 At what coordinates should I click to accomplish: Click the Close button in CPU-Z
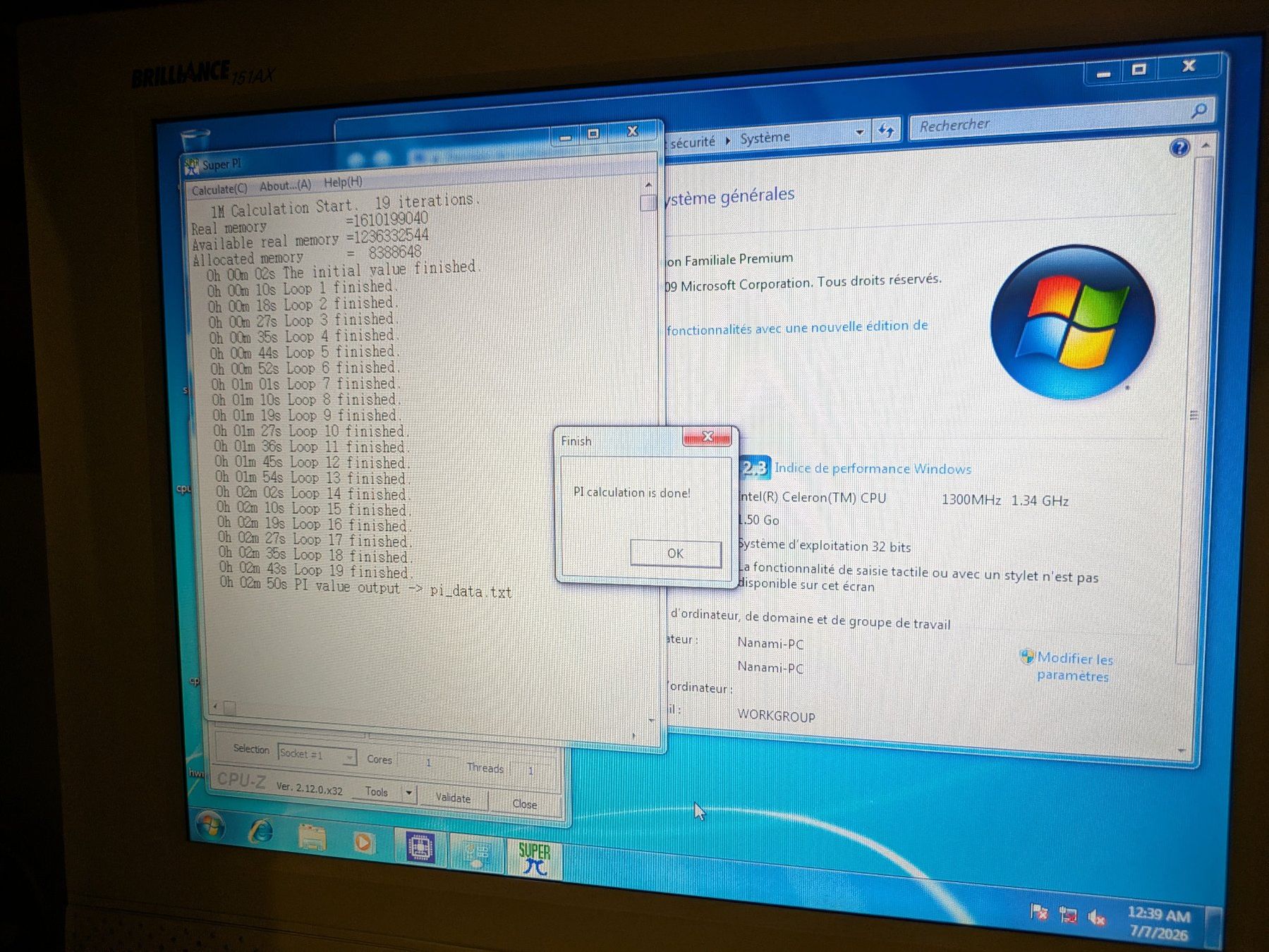pos(524,804)
